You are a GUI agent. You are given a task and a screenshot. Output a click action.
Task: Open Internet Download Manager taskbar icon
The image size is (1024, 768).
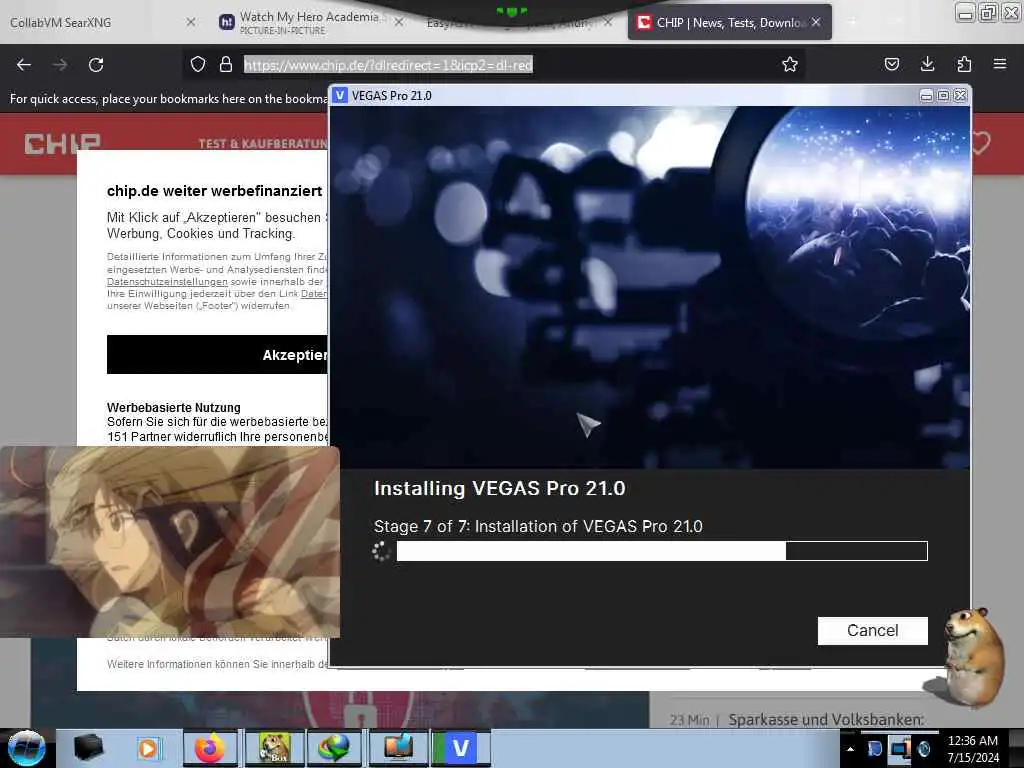[x=334, y=748]
